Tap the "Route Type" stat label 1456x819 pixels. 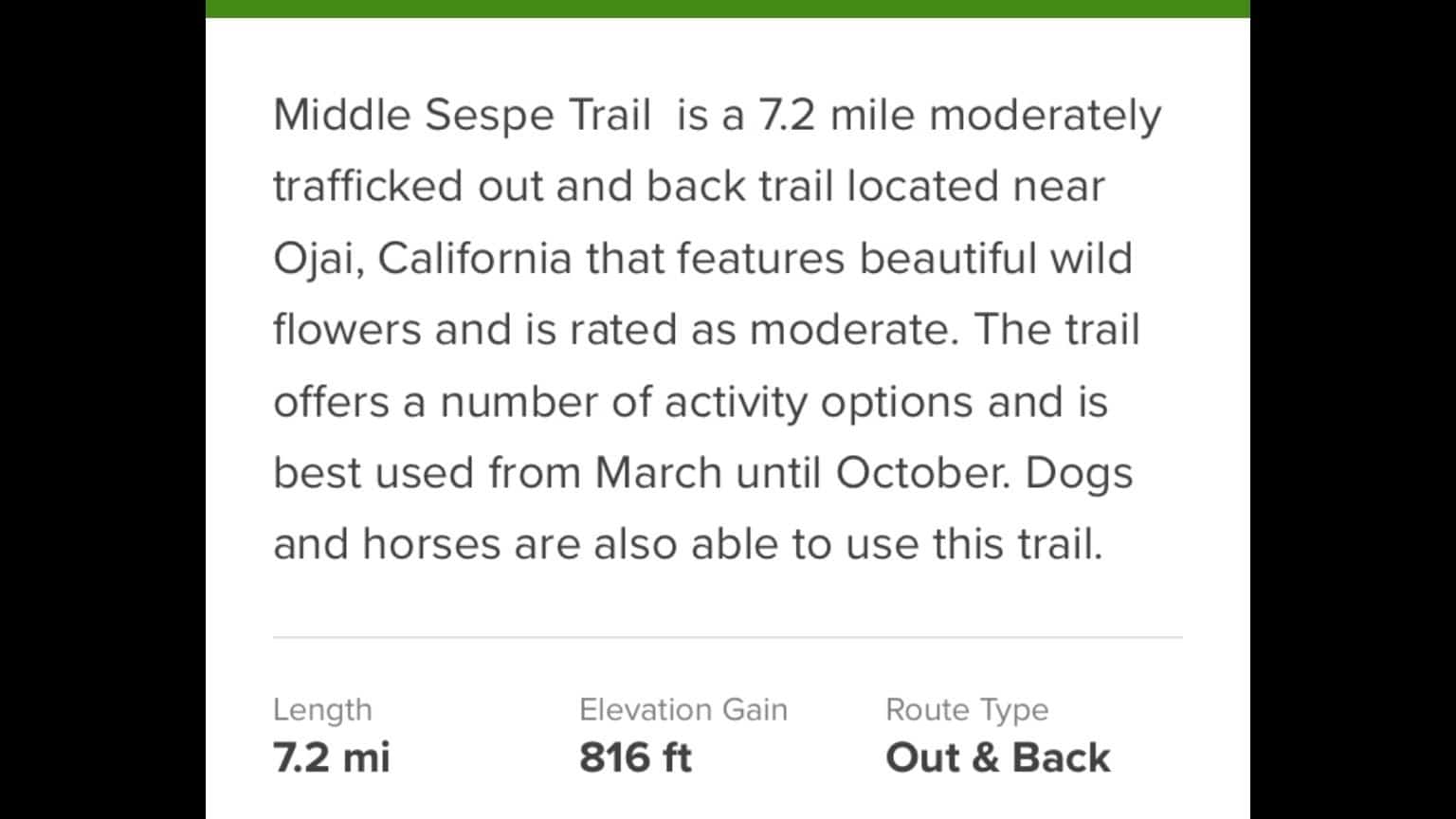(x=967, y=711)
